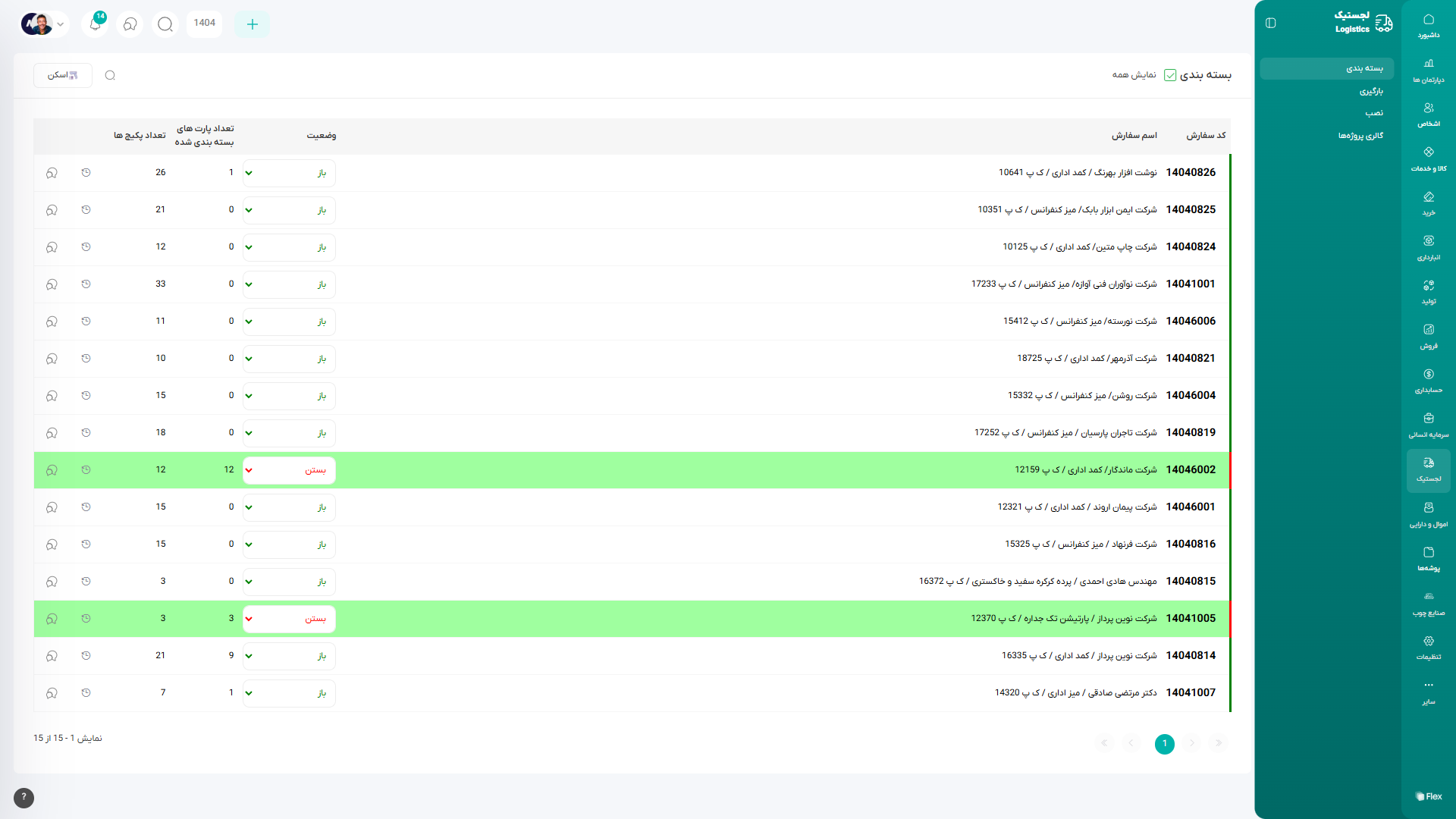Expand status dropdown for order 14041007
The image size is (1456, 819).
289,693
